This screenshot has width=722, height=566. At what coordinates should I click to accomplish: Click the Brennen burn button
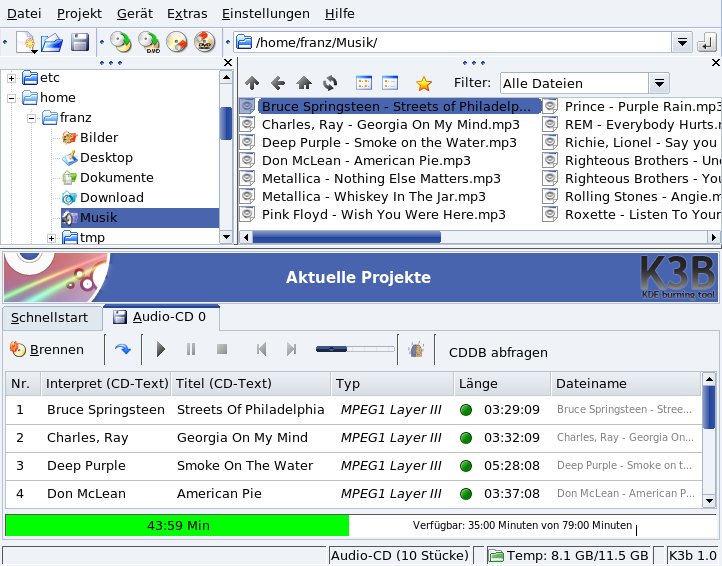[x=47, y=350]
